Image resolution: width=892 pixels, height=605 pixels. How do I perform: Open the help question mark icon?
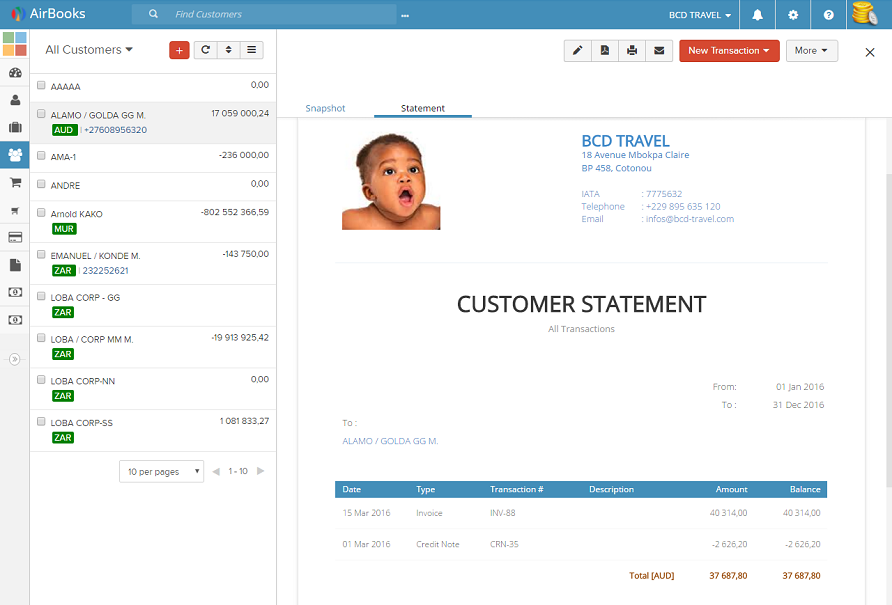828,15
